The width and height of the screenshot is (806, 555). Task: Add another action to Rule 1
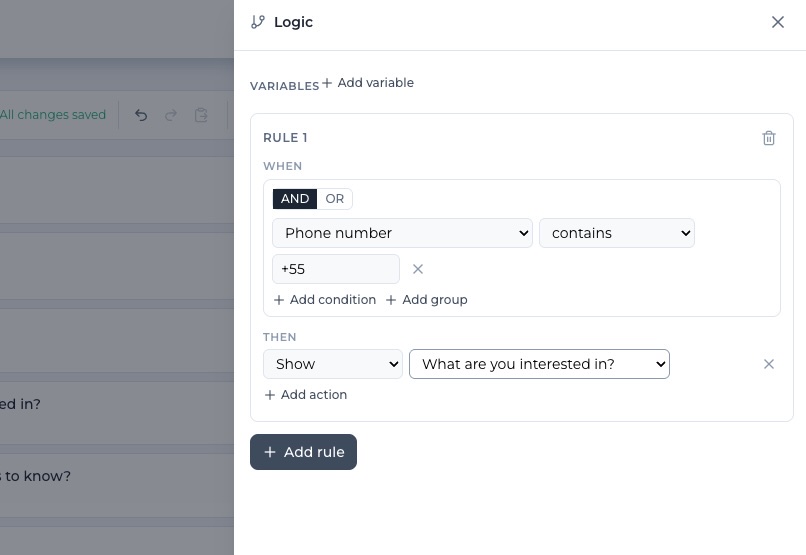(x=306, y=395)
